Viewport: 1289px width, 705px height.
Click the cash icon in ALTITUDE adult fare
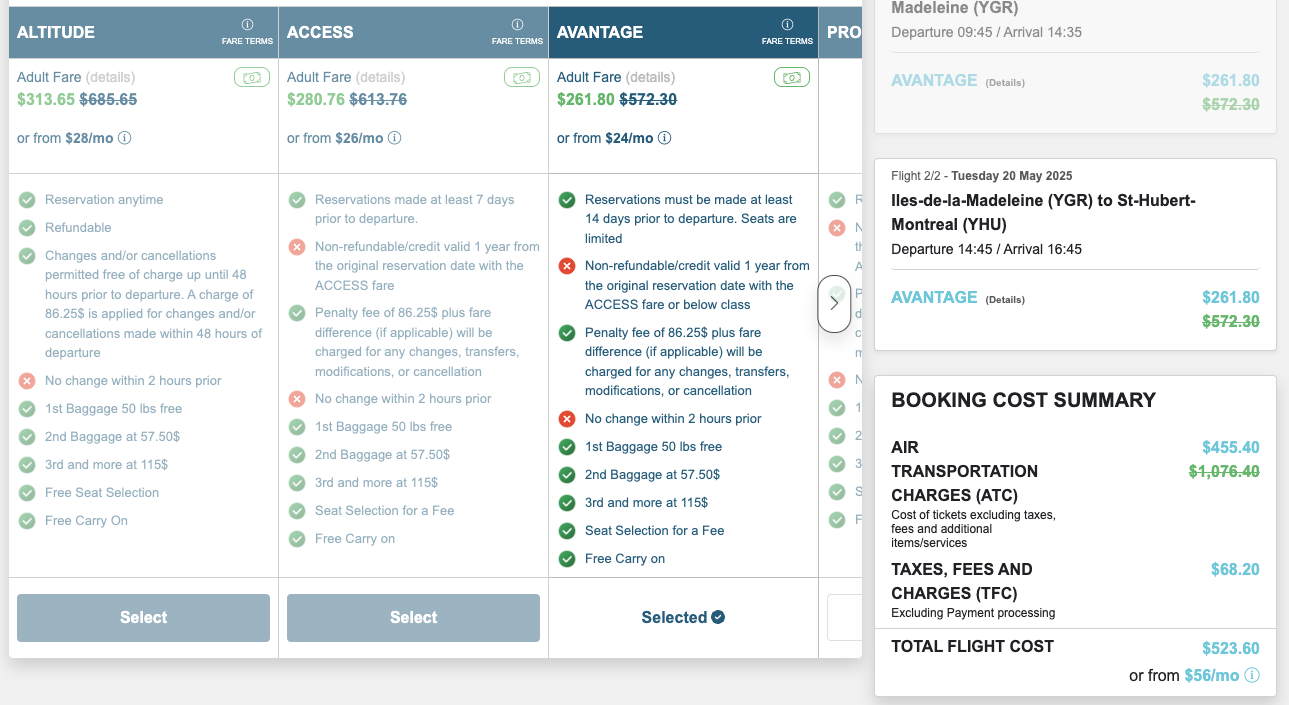(251, 77)
